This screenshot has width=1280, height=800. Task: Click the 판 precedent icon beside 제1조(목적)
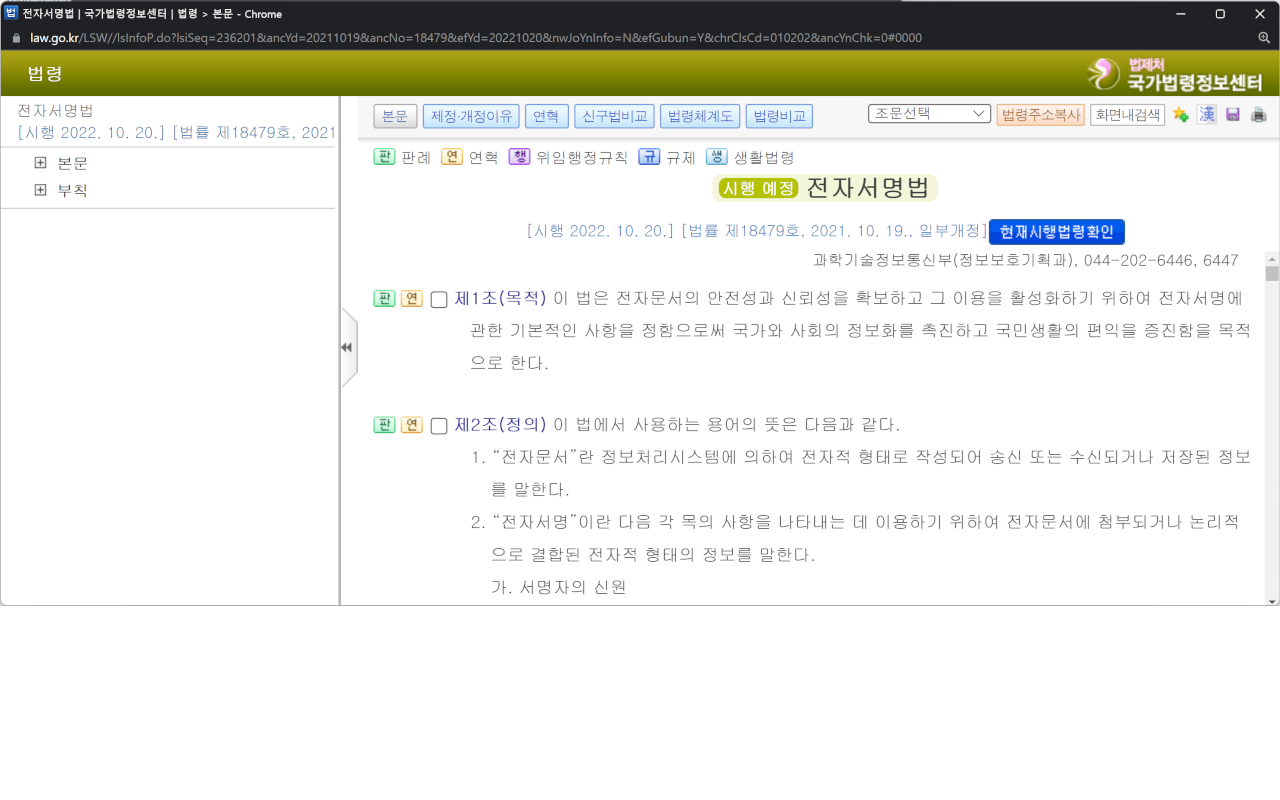[385, 298]
